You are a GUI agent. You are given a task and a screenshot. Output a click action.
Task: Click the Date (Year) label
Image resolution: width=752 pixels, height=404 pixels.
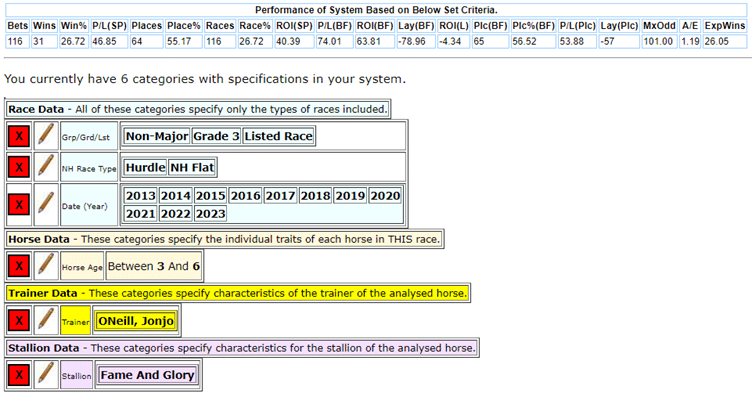[x=89, y=205]
